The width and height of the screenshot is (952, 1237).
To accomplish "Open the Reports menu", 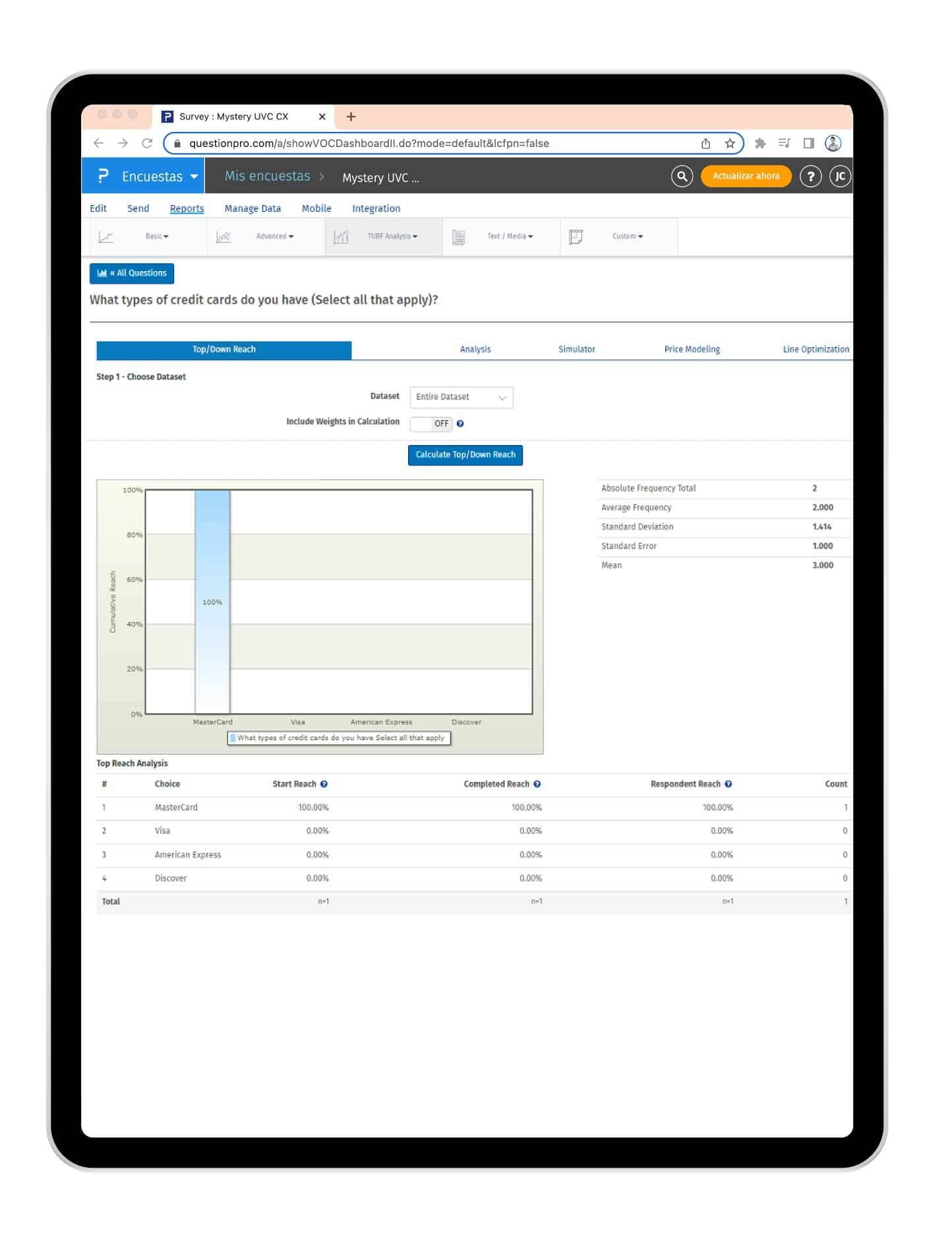I will pyautogui.click(x=187, y=208).
